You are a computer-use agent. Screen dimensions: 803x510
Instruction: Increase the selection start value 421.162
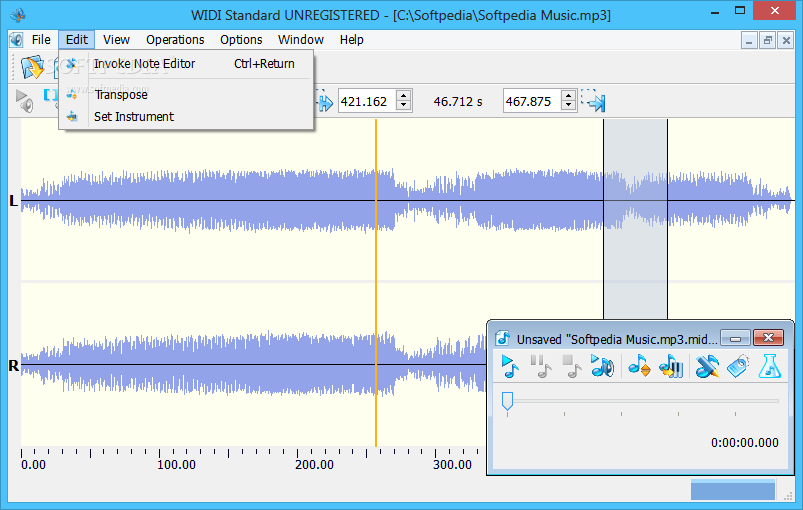[404, 96]
